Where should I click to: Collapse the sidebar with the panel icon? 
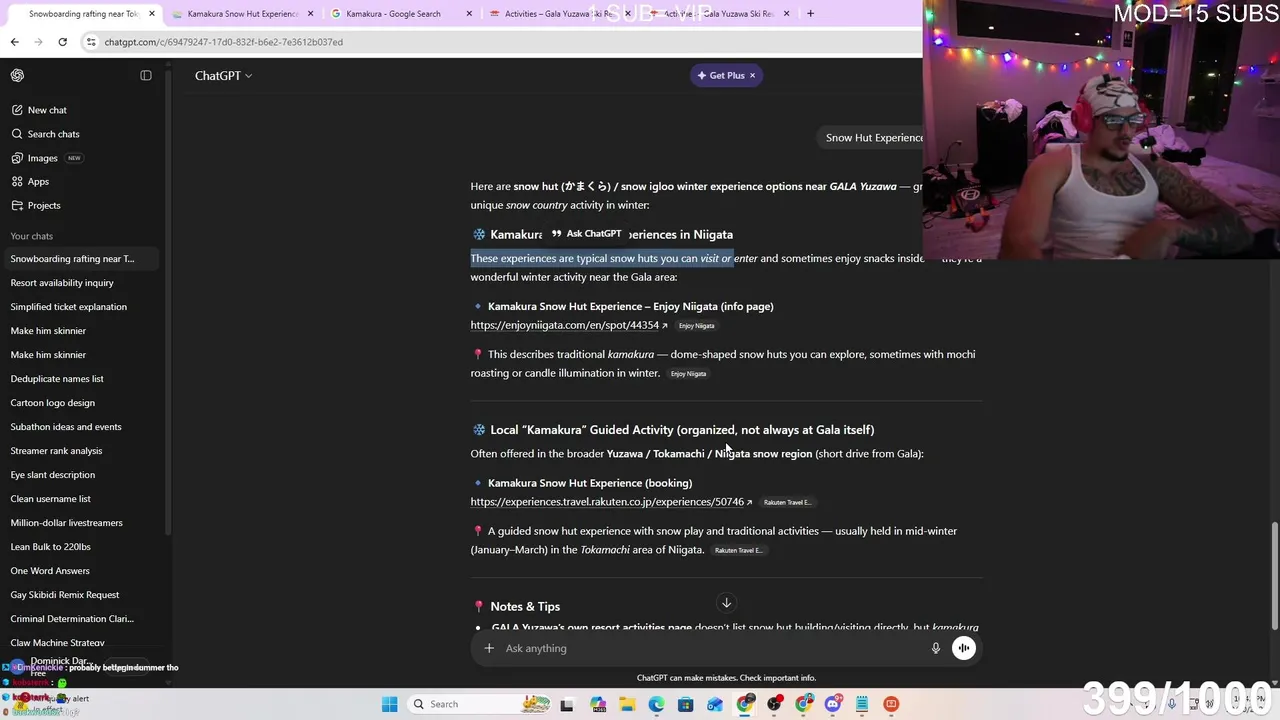click(146, 75)
